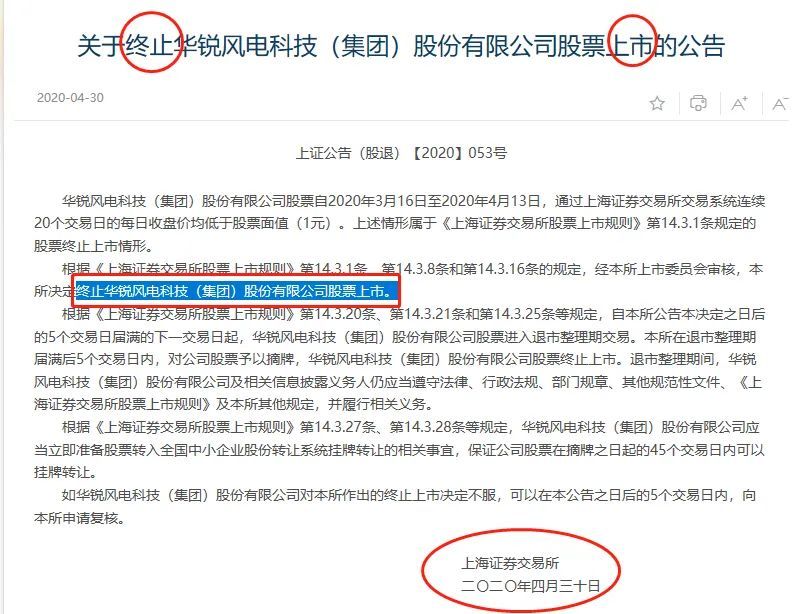Click the 2020-04-30 publish date
Screen dimensions: 794x614
(x=70, y=98)
